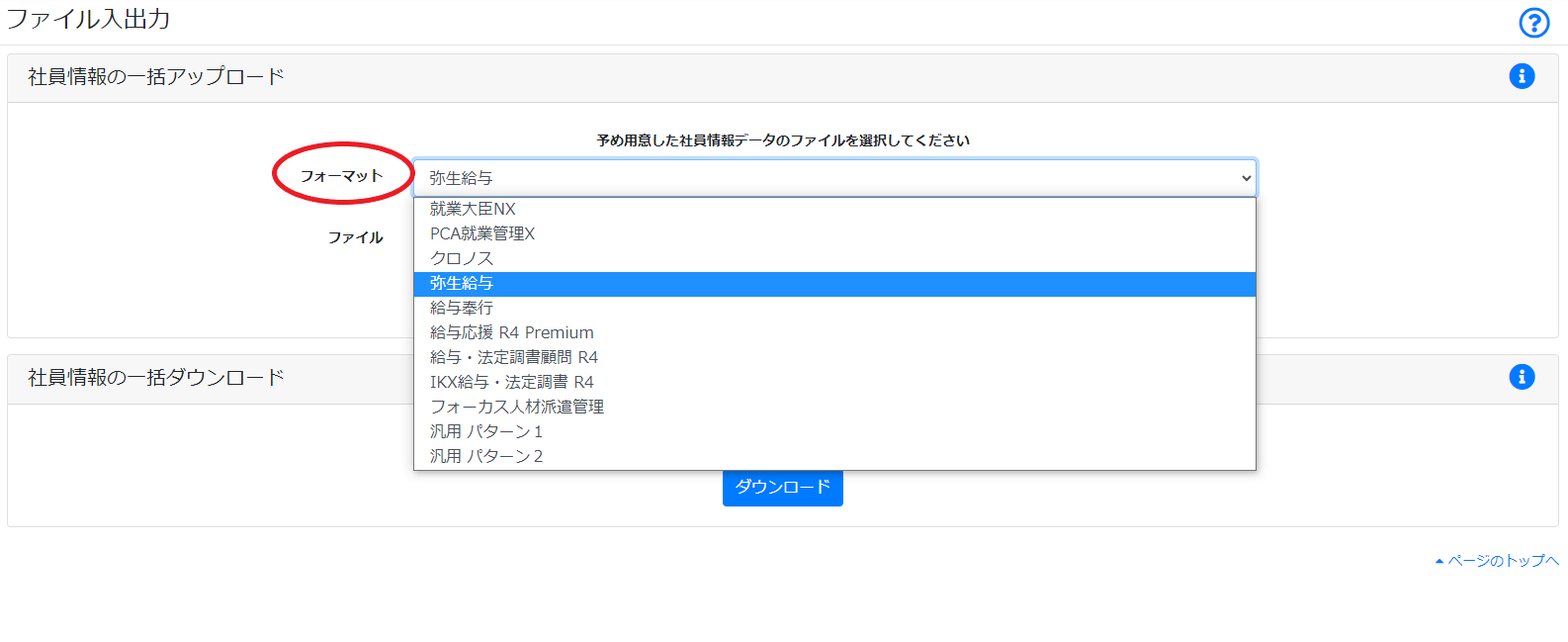
Task: Click info icon in download section header
Action: (1522, 377)
